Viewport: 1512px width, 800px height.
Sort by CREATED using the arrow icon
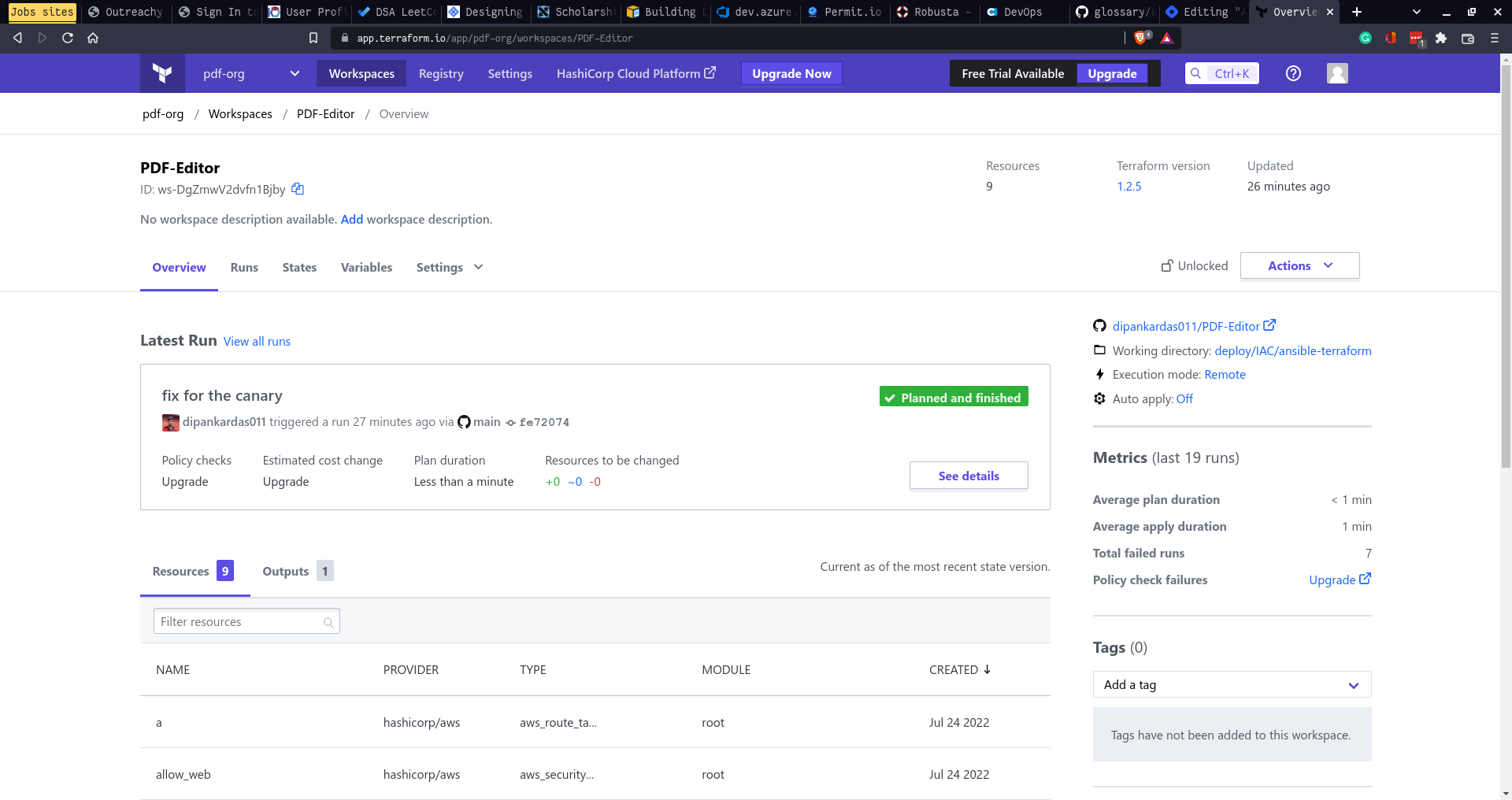(987, 669)
